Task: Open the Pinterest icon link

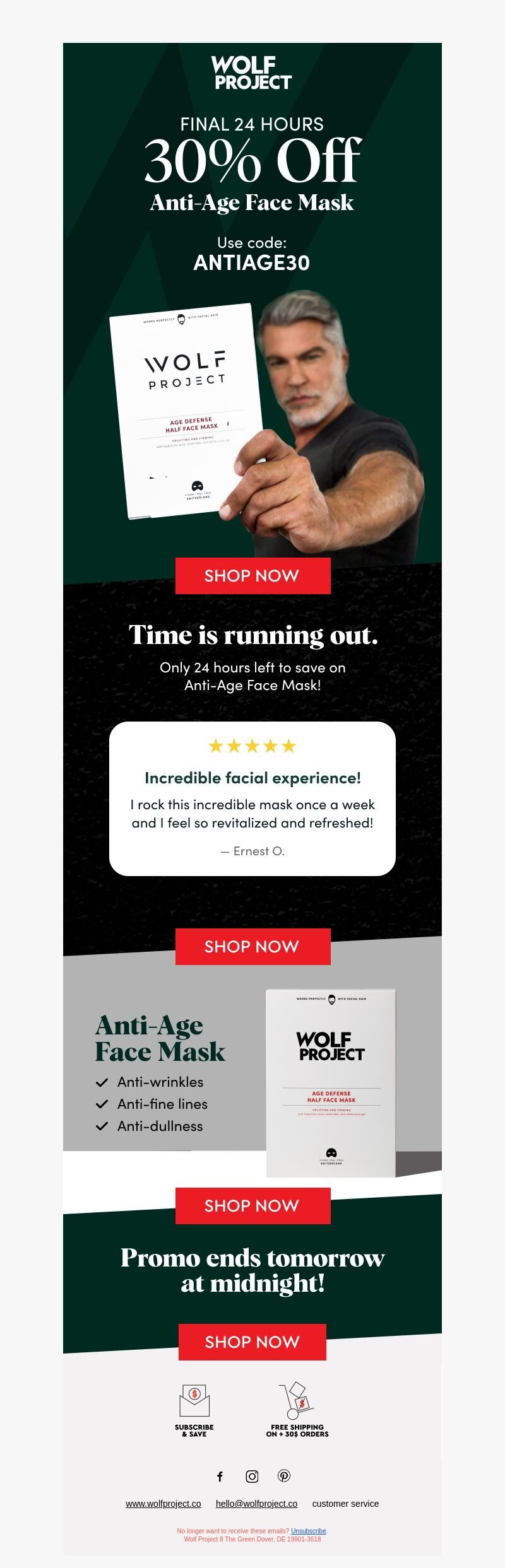Action: tap(284, 1476)
